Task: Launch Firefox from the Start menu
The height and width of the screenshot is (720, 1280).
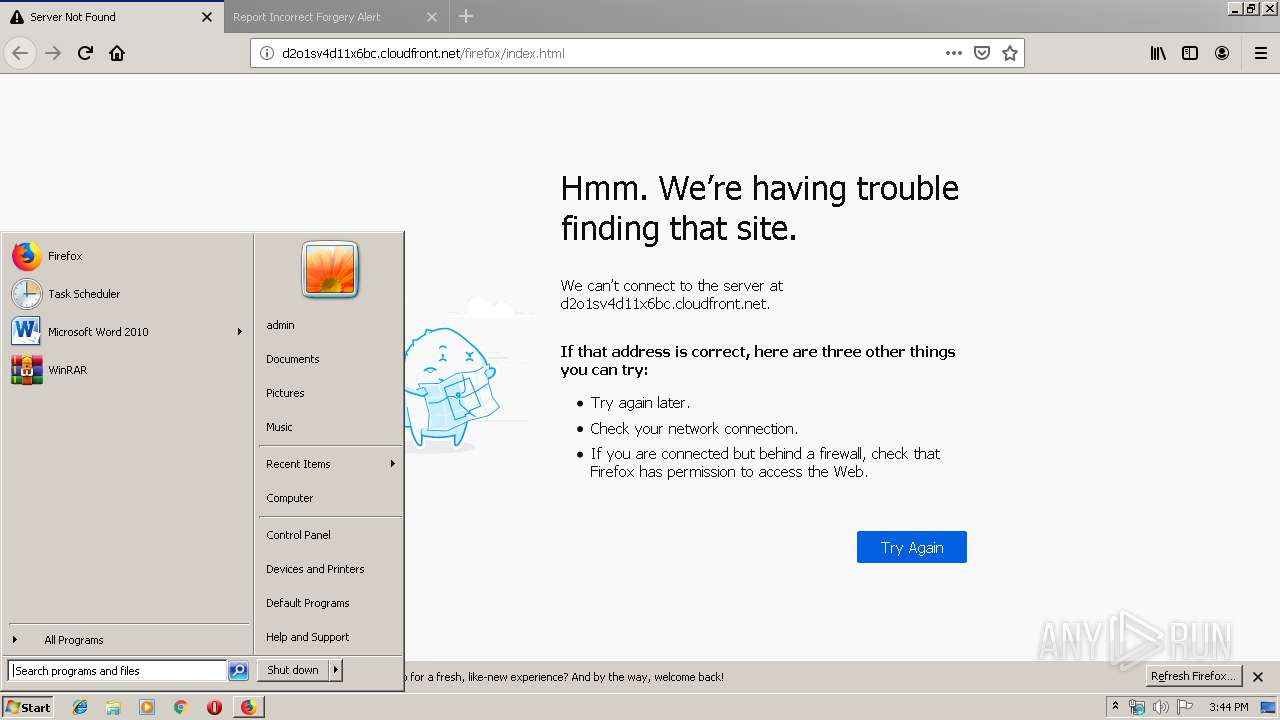Action: 127,256
